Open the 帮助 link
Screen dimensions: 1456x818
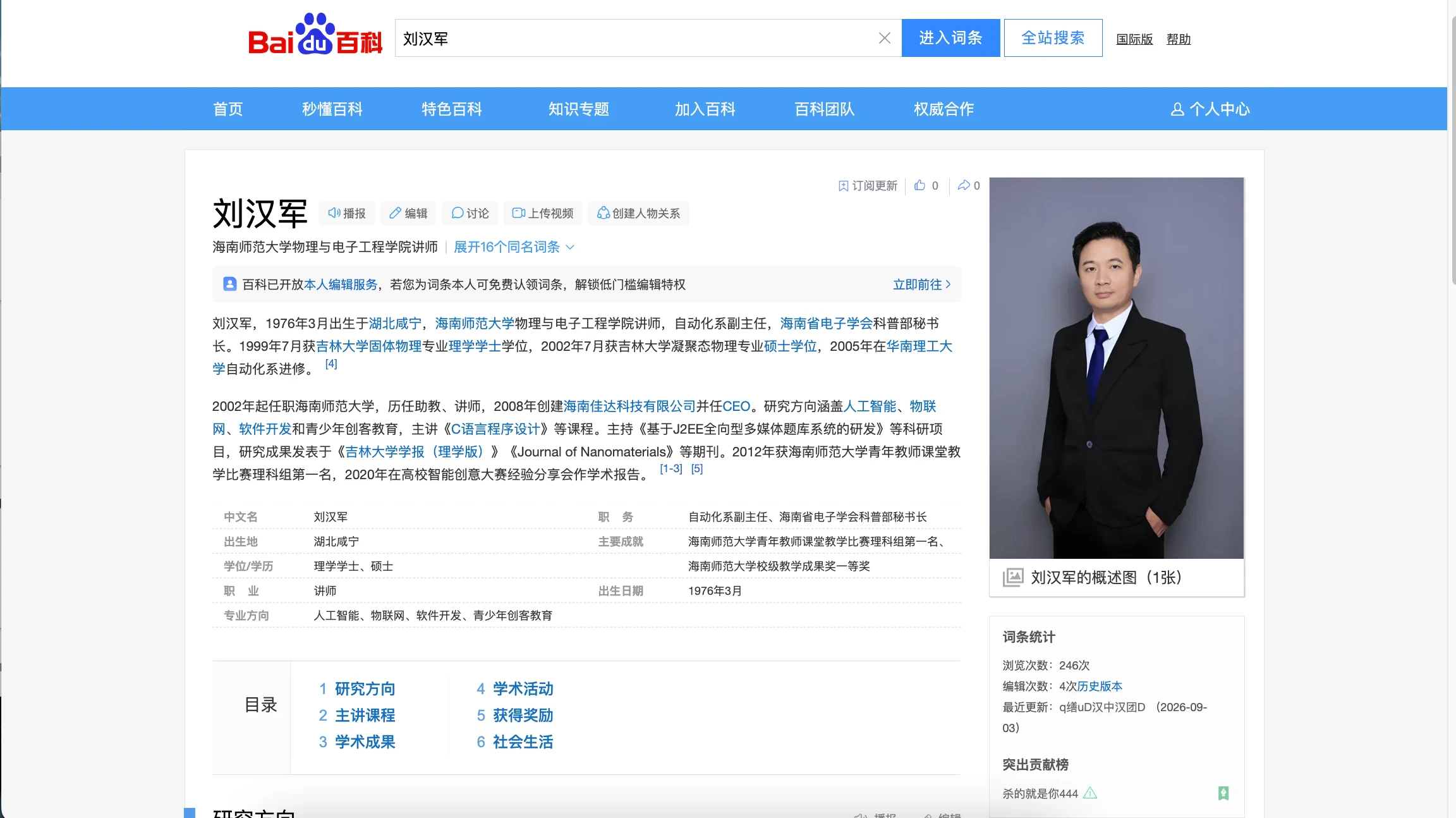[x=1179, y=39]
